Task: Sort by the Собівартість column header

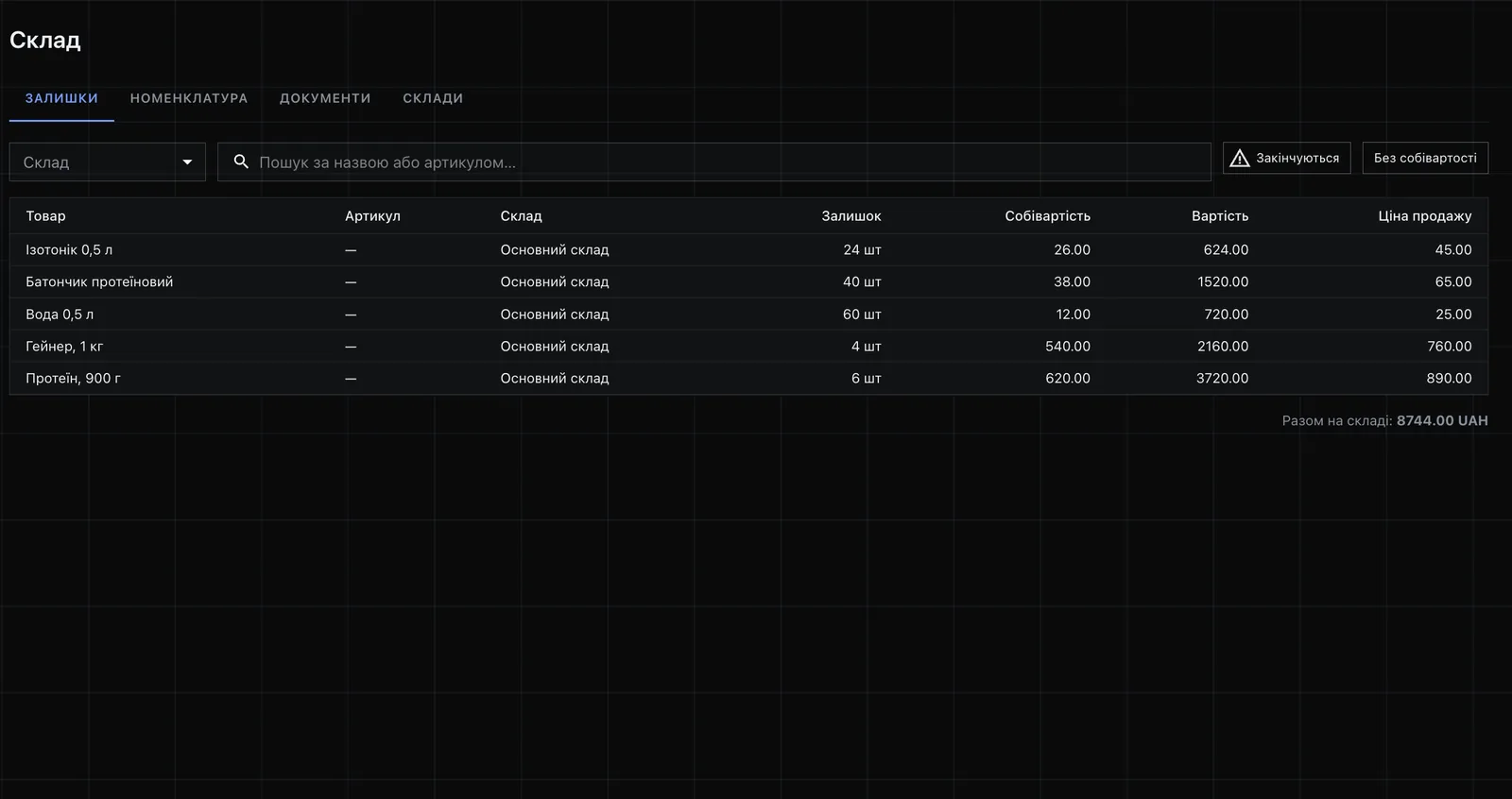Action: tap(1047, 216)
